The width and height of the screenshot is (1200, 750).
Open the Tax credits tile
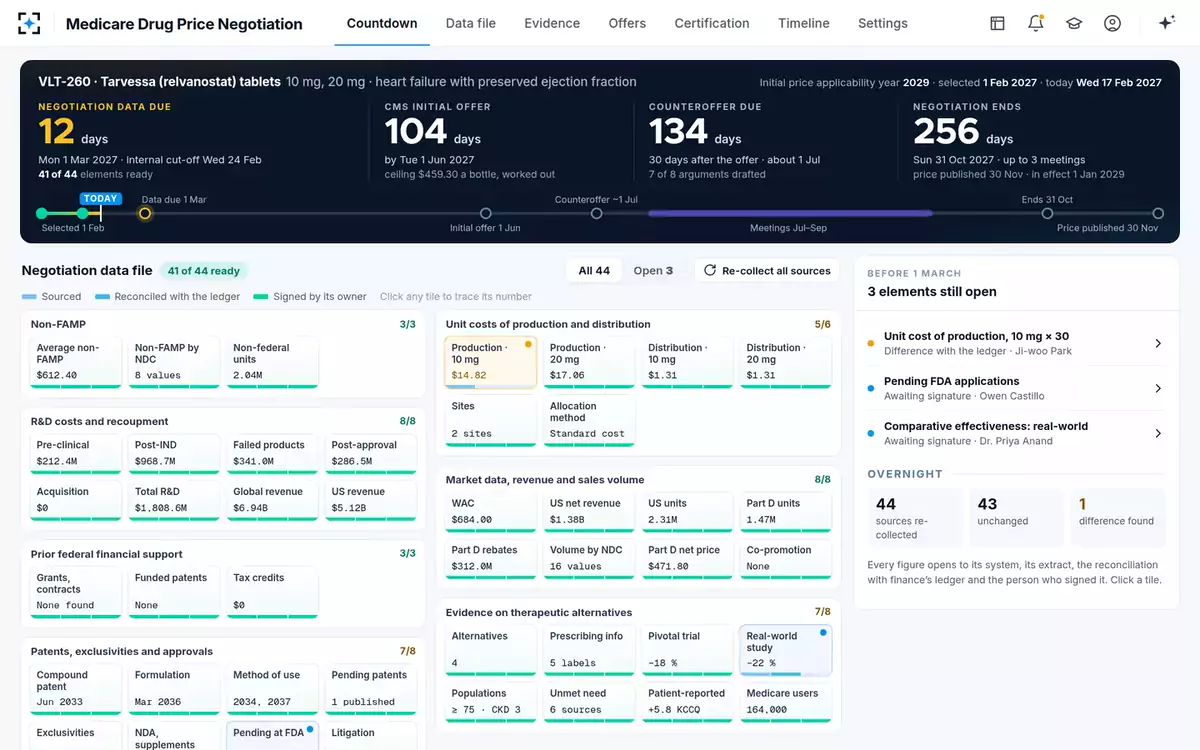coord(273,592)
